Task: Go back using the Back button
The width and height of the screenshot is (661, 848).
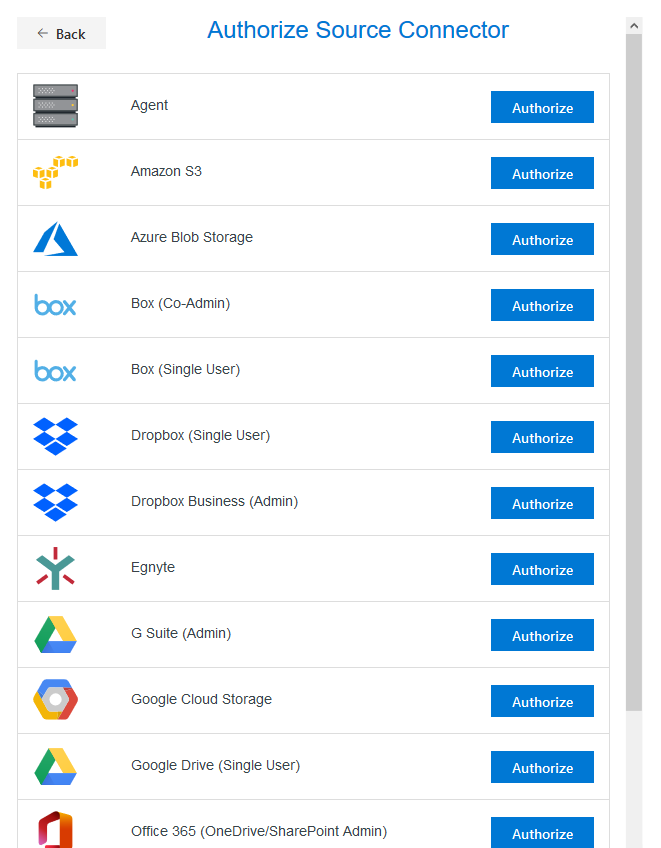Action: coord(62,34)
